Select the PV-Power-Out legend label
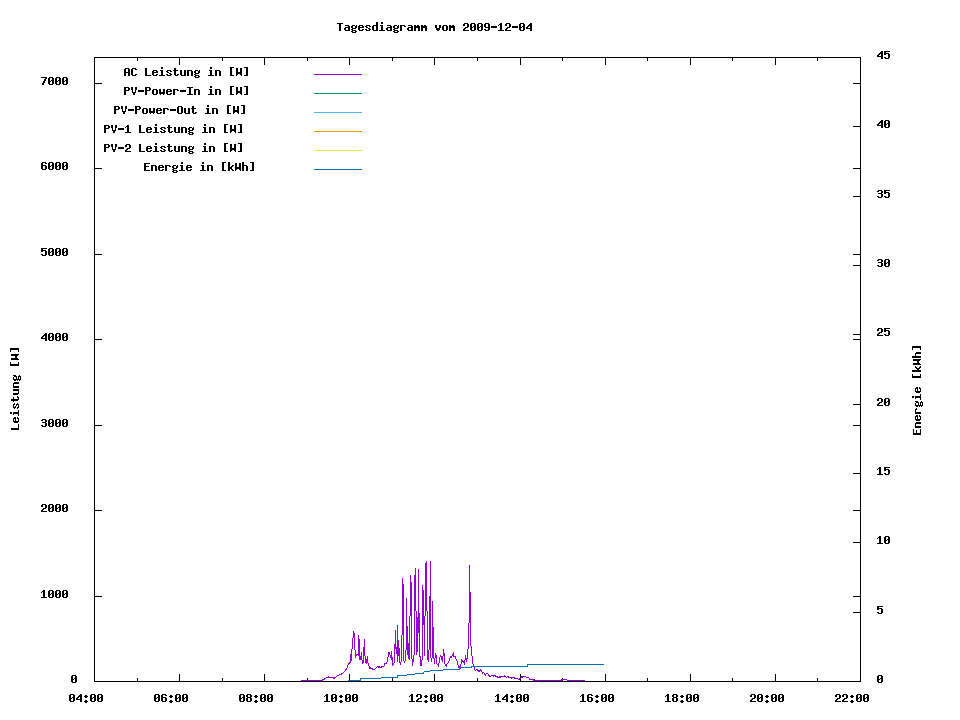960x720 pixels. [180, 110]
